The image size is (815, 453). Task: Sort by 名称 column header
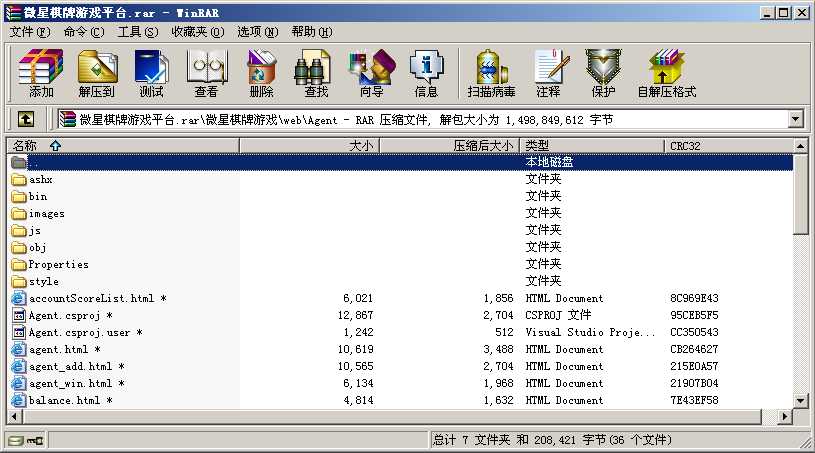click(123, 146)
